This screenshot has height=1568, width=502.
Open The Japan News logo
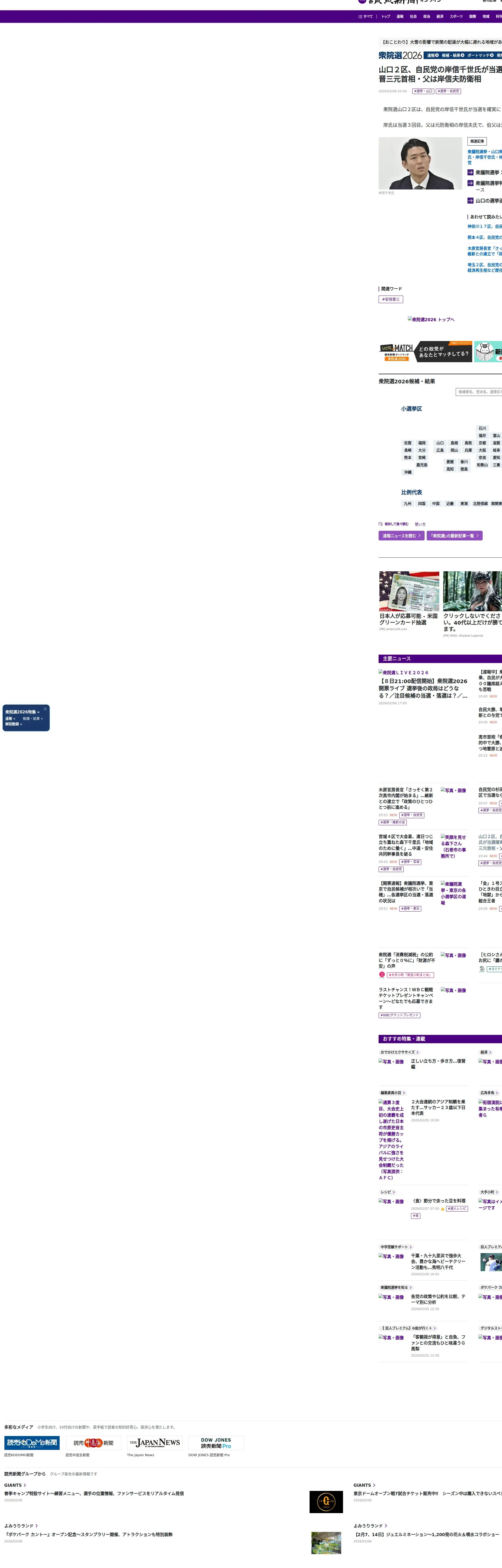coord(155,1443)
